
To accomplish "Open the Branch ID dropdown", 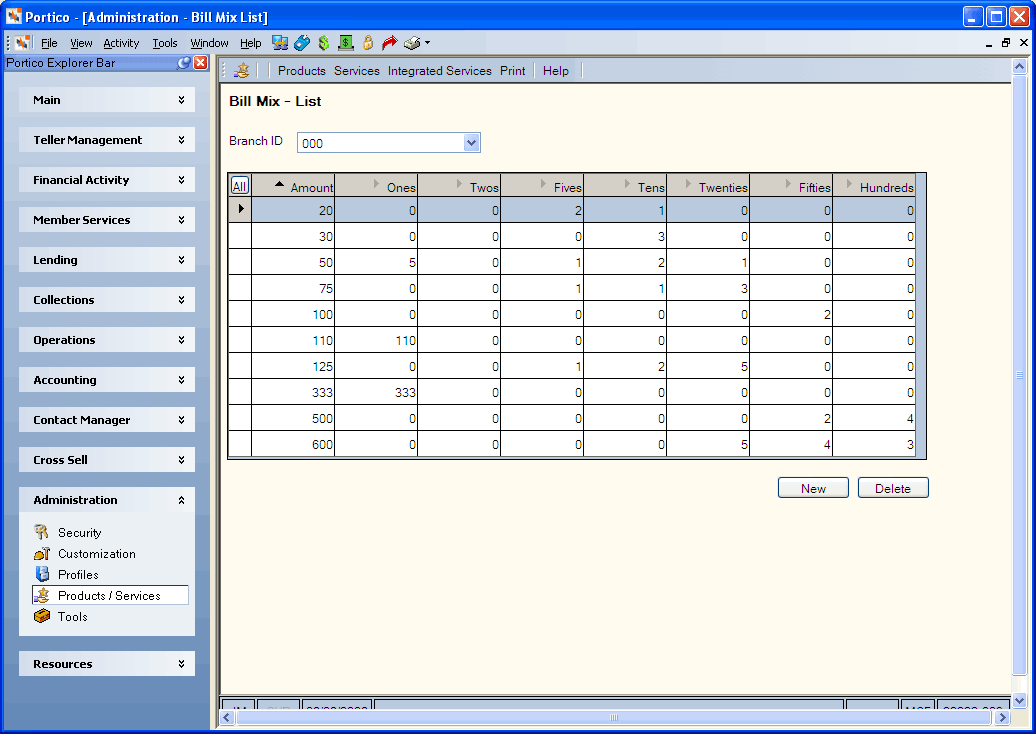I will (x=471, y=143).
